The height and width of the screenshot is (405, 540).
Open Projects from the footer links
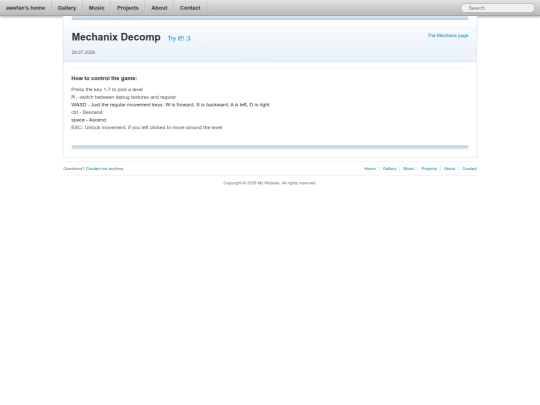click(429, 168)
